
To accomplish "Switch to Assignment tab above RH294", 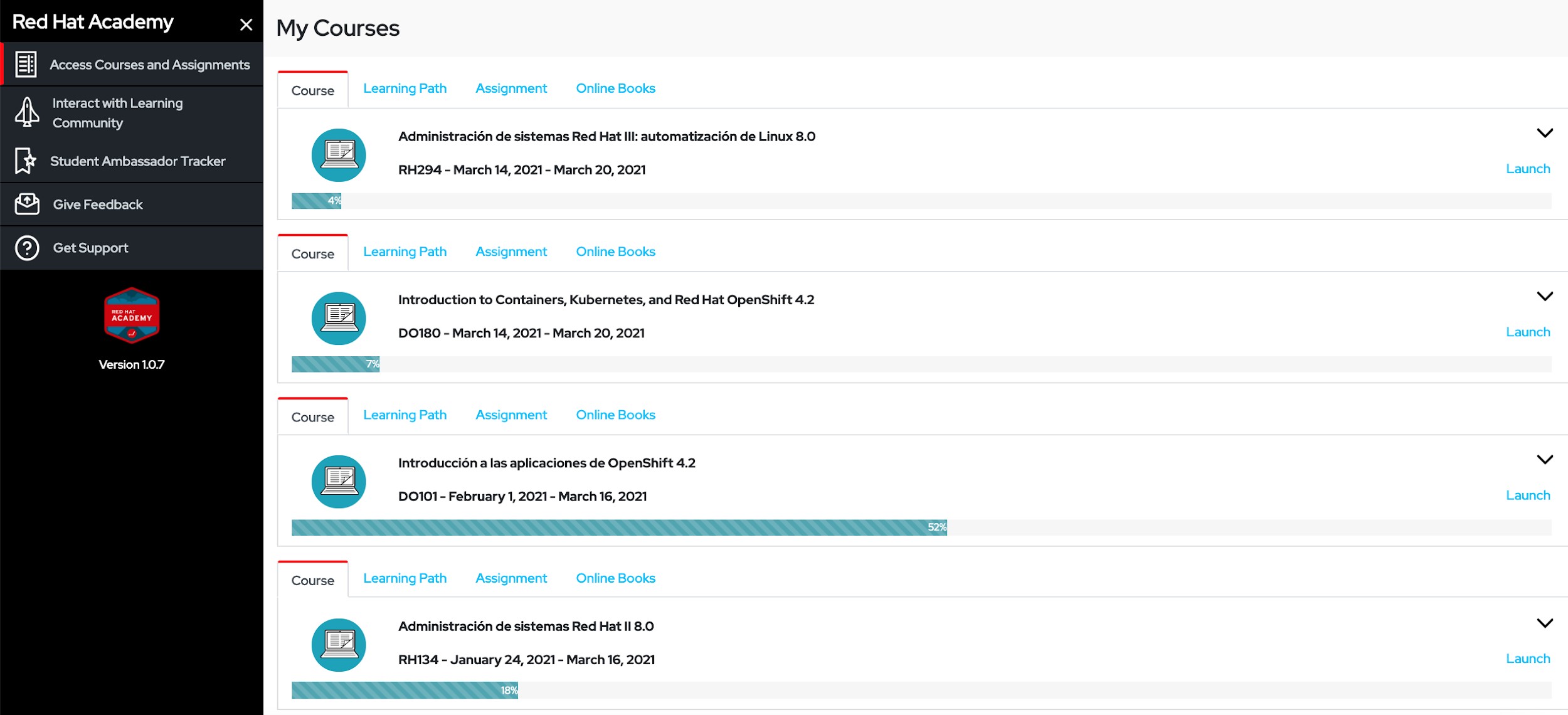I will coord(511,88).
